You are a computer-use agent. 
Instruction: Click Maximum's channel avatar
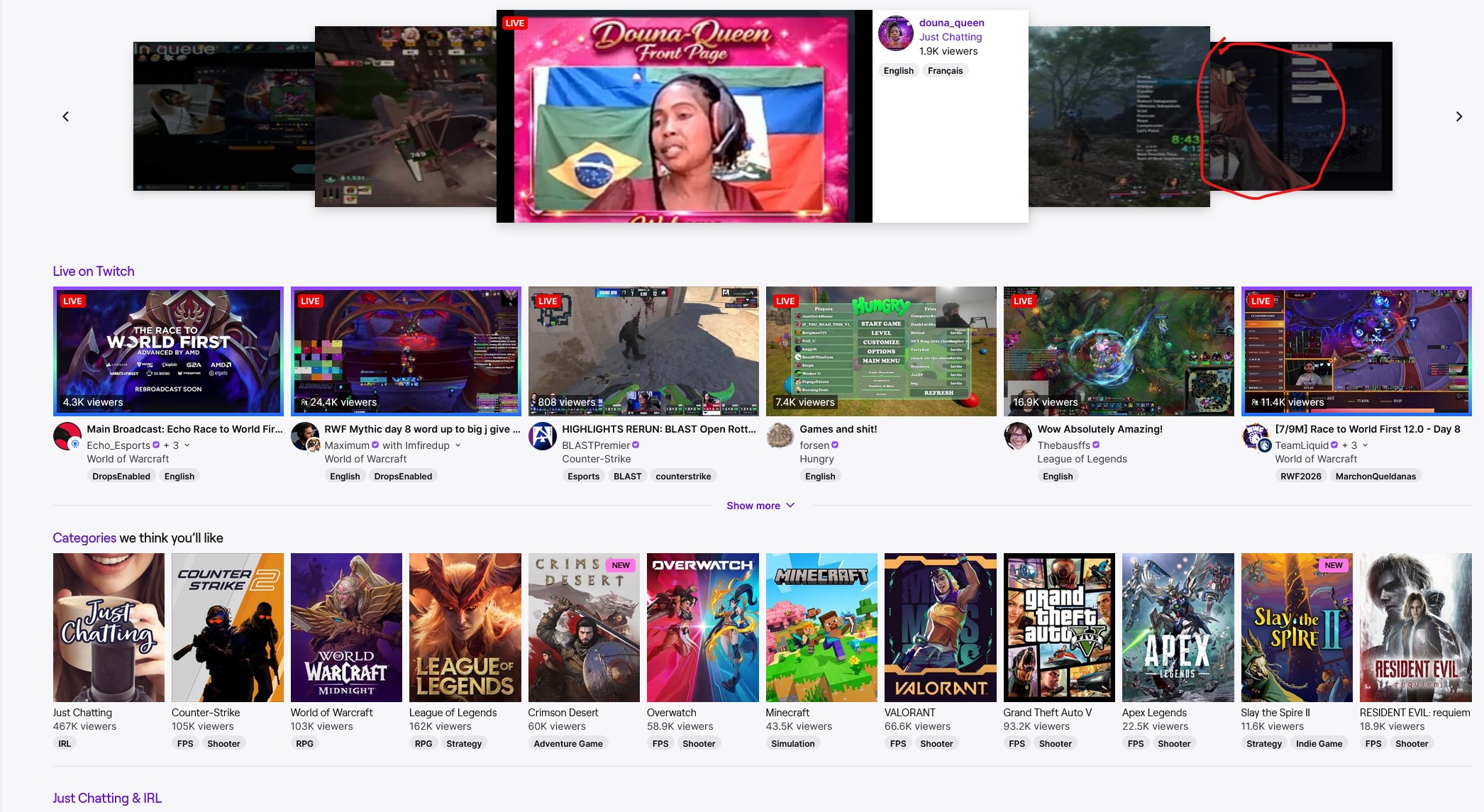[x=305, y=436]
